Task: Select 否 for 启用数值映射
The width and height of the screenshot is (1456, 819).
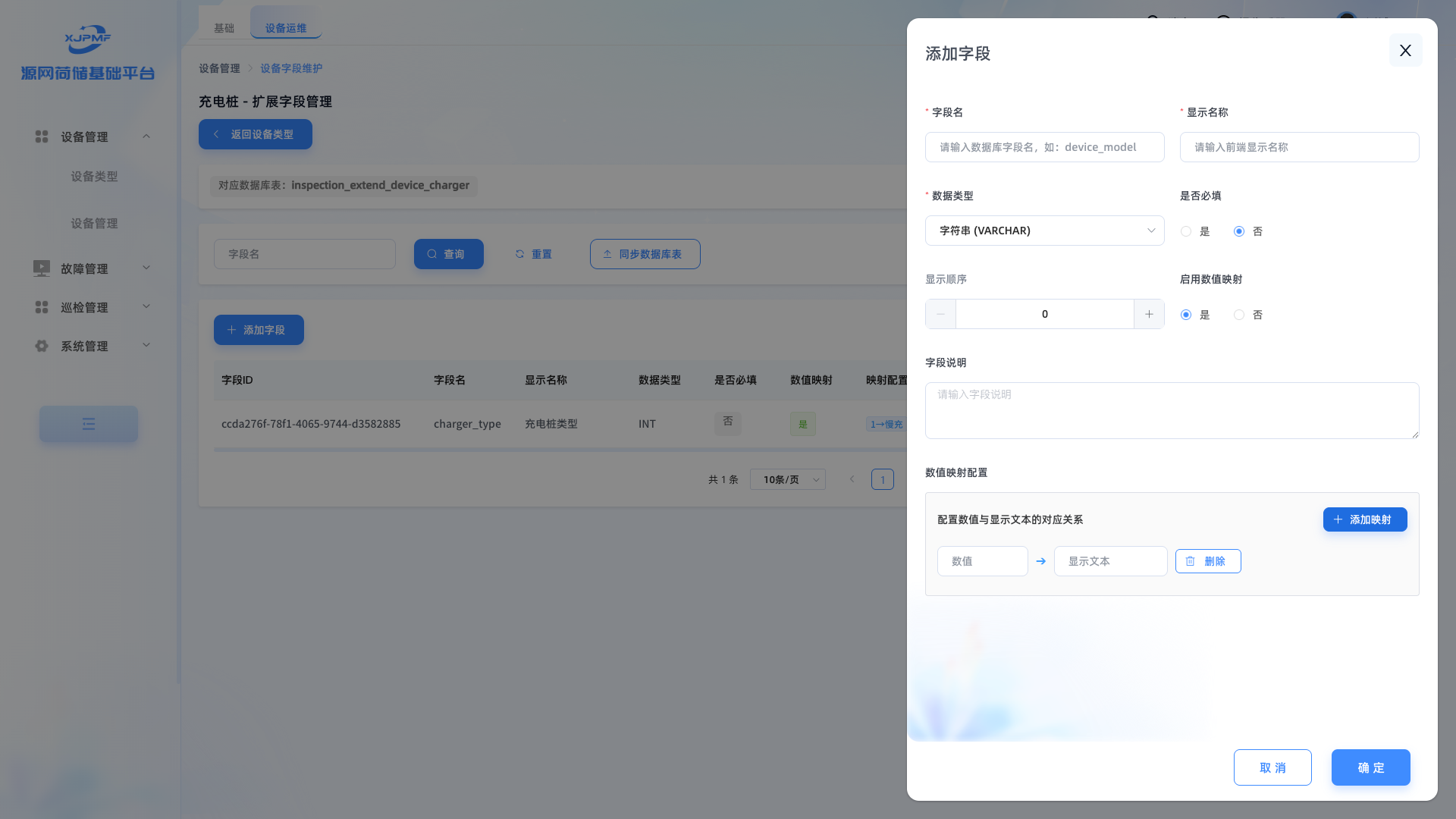Action: click(x=1239, y=315)
